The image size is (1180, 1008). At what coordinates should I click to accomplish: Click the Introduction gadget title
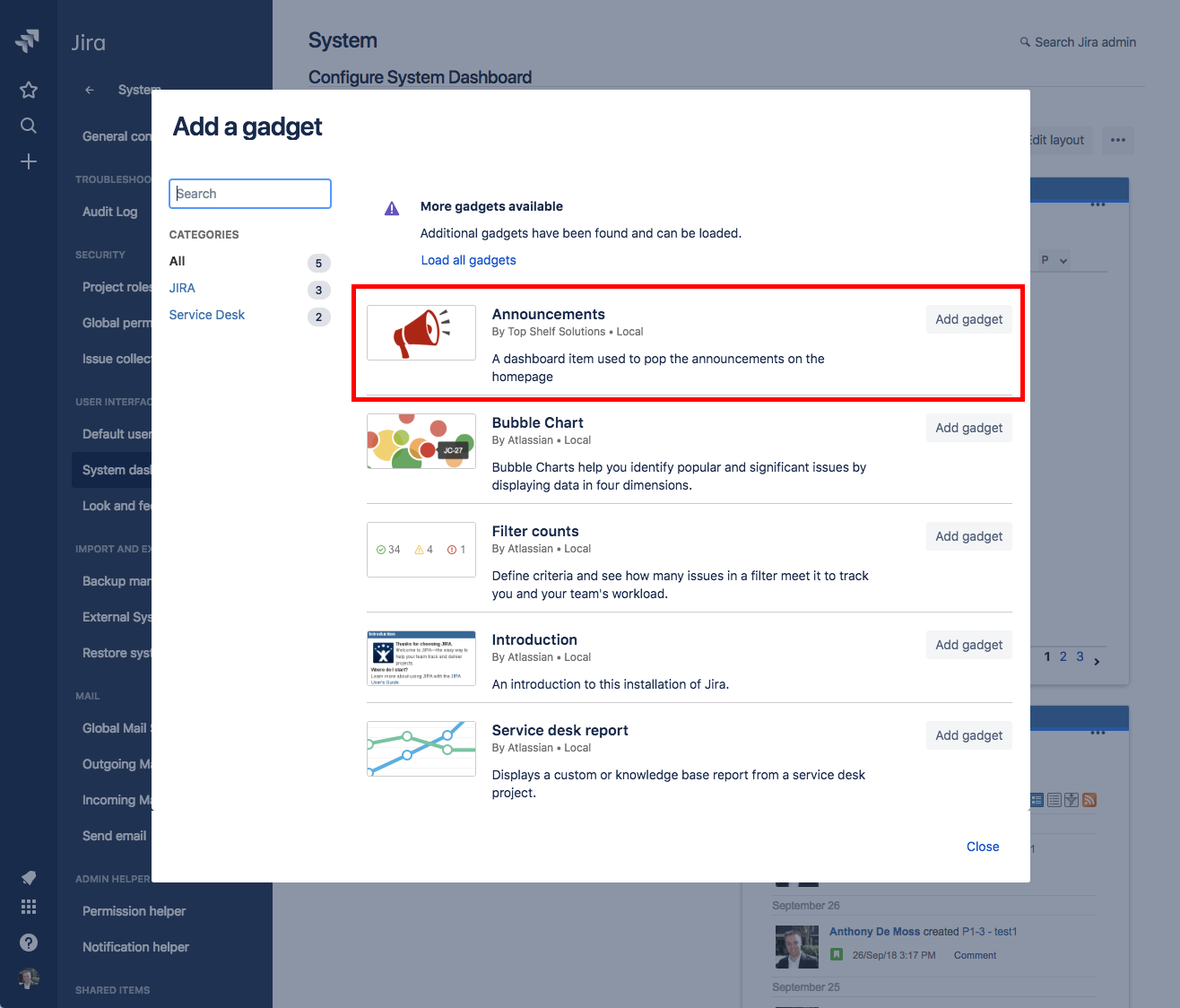[534, 639]
